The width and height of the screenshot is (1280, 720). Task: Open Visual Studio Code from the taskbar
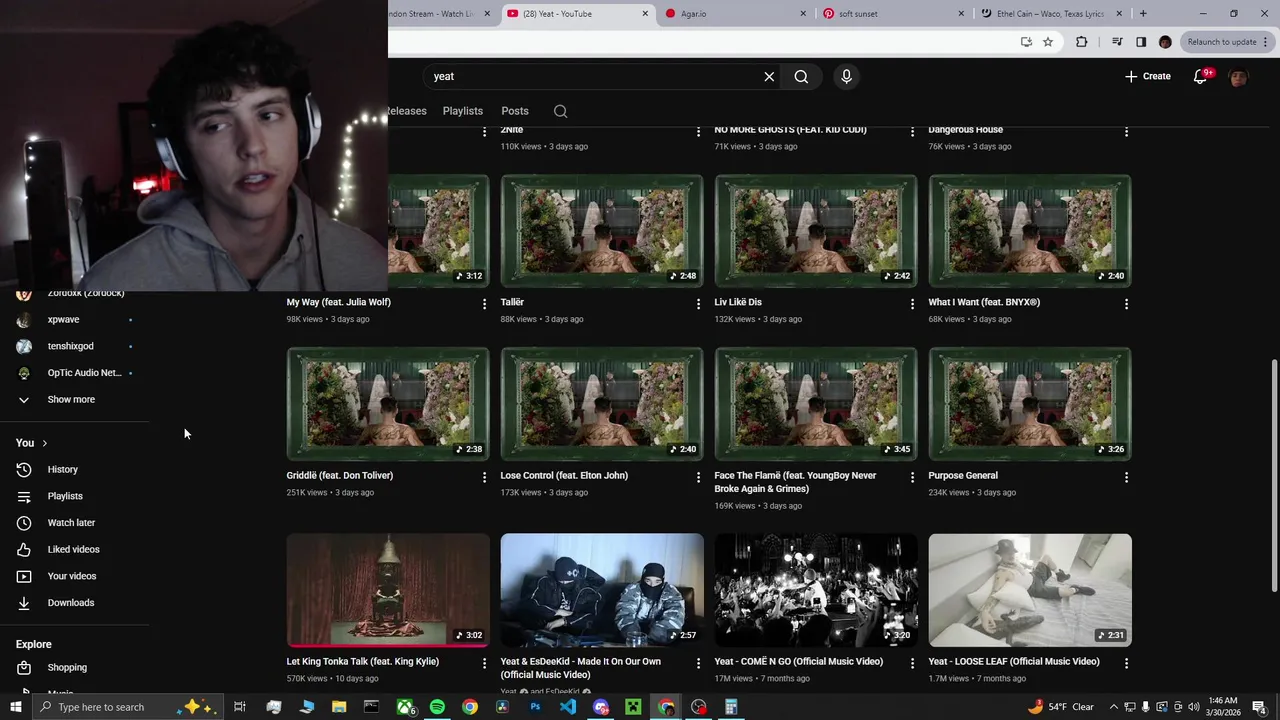568,707
